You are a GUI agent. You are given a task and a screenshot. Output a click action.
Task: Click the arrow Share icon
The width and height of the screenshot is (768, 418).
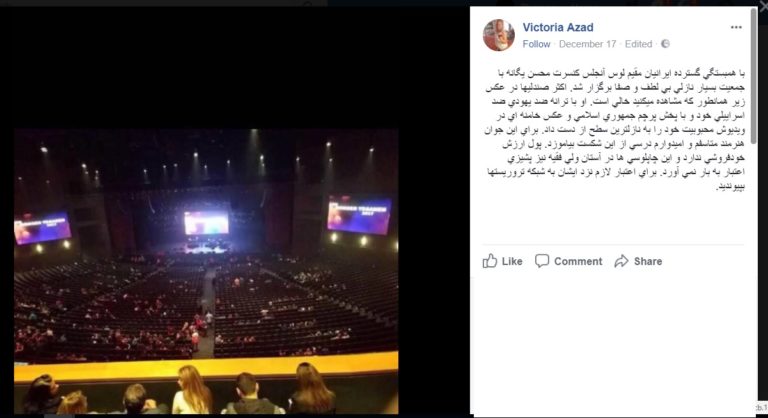pos(621,261)
